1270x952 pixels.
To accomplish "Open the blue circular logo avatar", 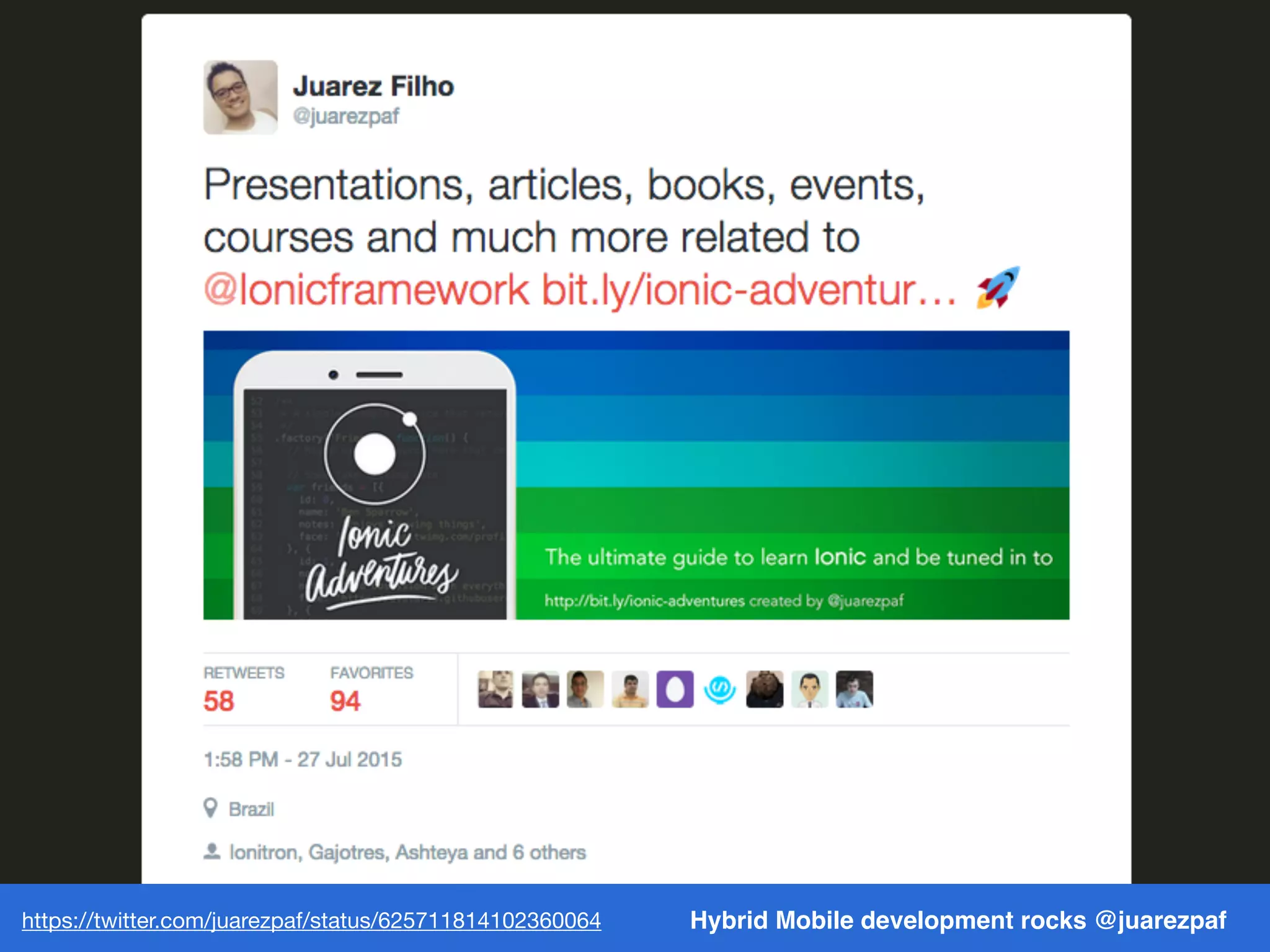I will tap(720, 689).
